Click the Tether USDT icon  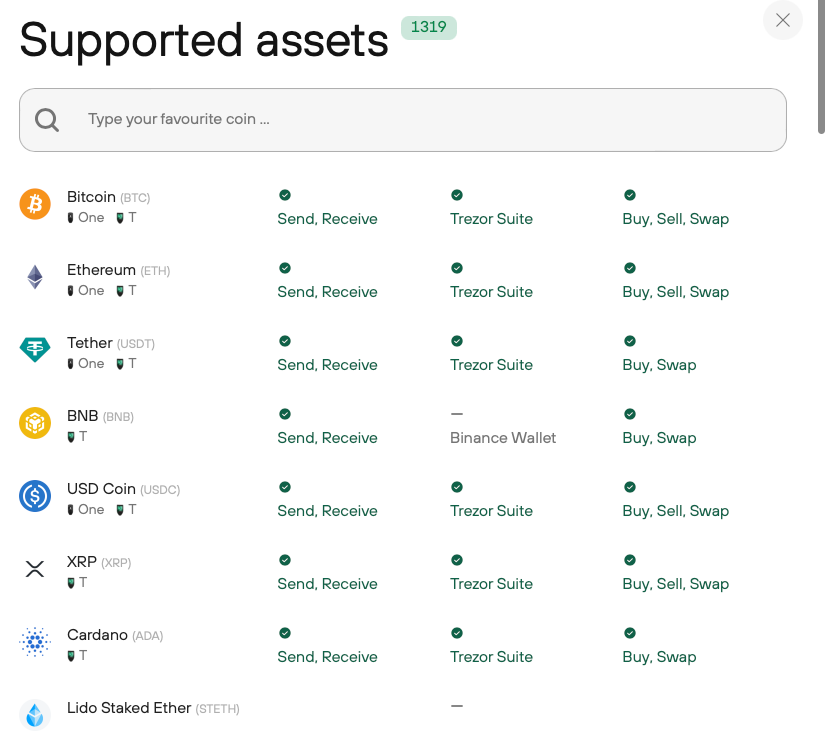35,350
